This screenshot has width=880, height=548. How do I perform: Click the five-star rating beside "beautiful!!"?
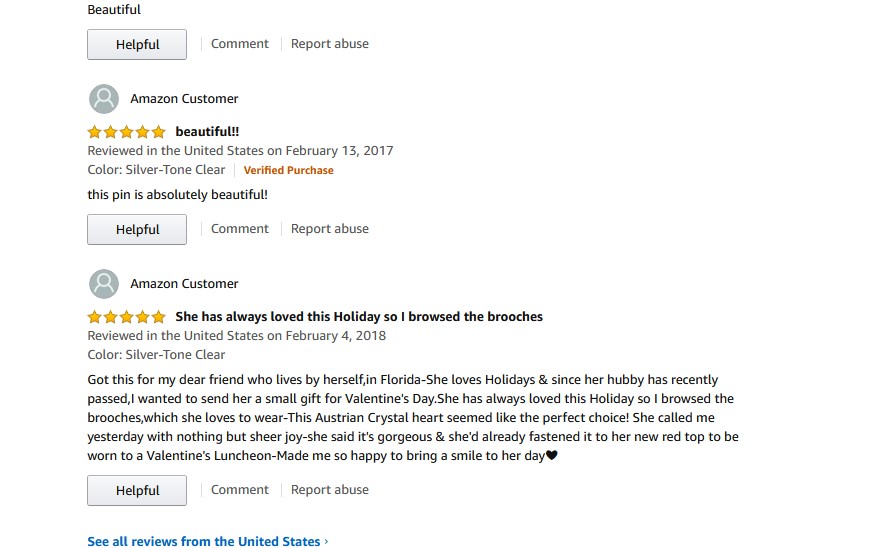coord(126,132)
